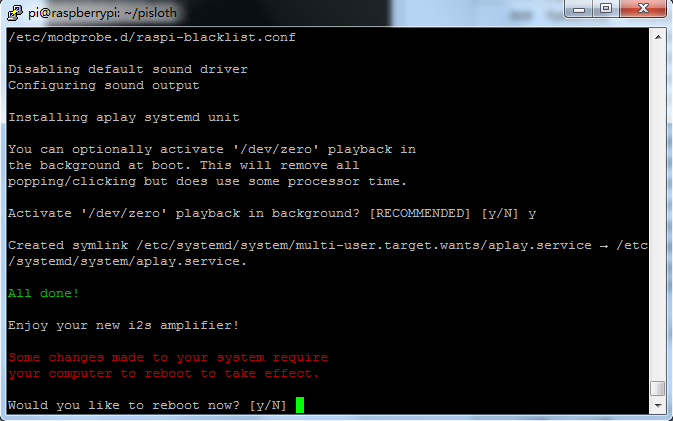Click the 'Configuring sound output' line

pyautogui.click(x=103, y=85)
